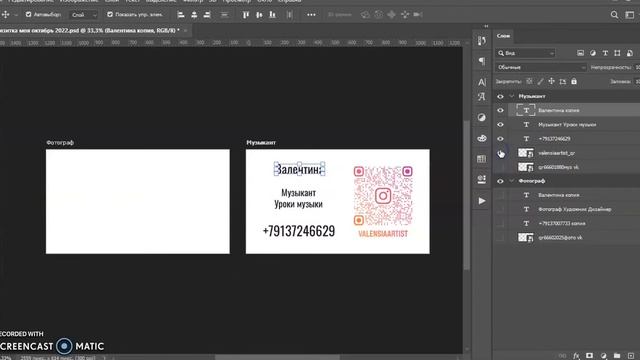This screenshot has height=360, width=640.
Task: Collapse the Музыкант group chevron
Action: (512, 96)
